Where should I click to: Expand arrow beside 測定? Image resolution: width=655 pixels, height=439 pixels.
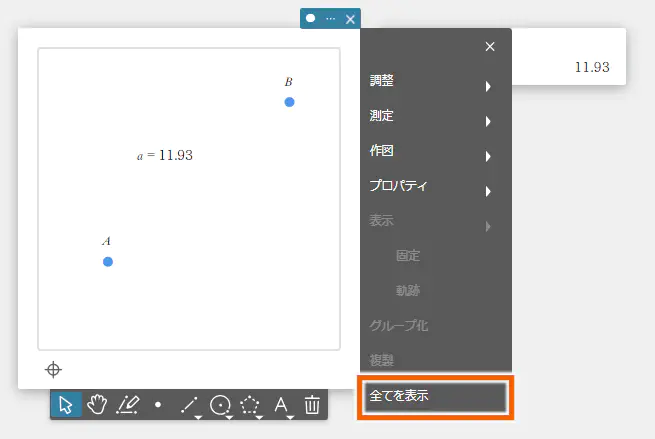pos(488,122)
